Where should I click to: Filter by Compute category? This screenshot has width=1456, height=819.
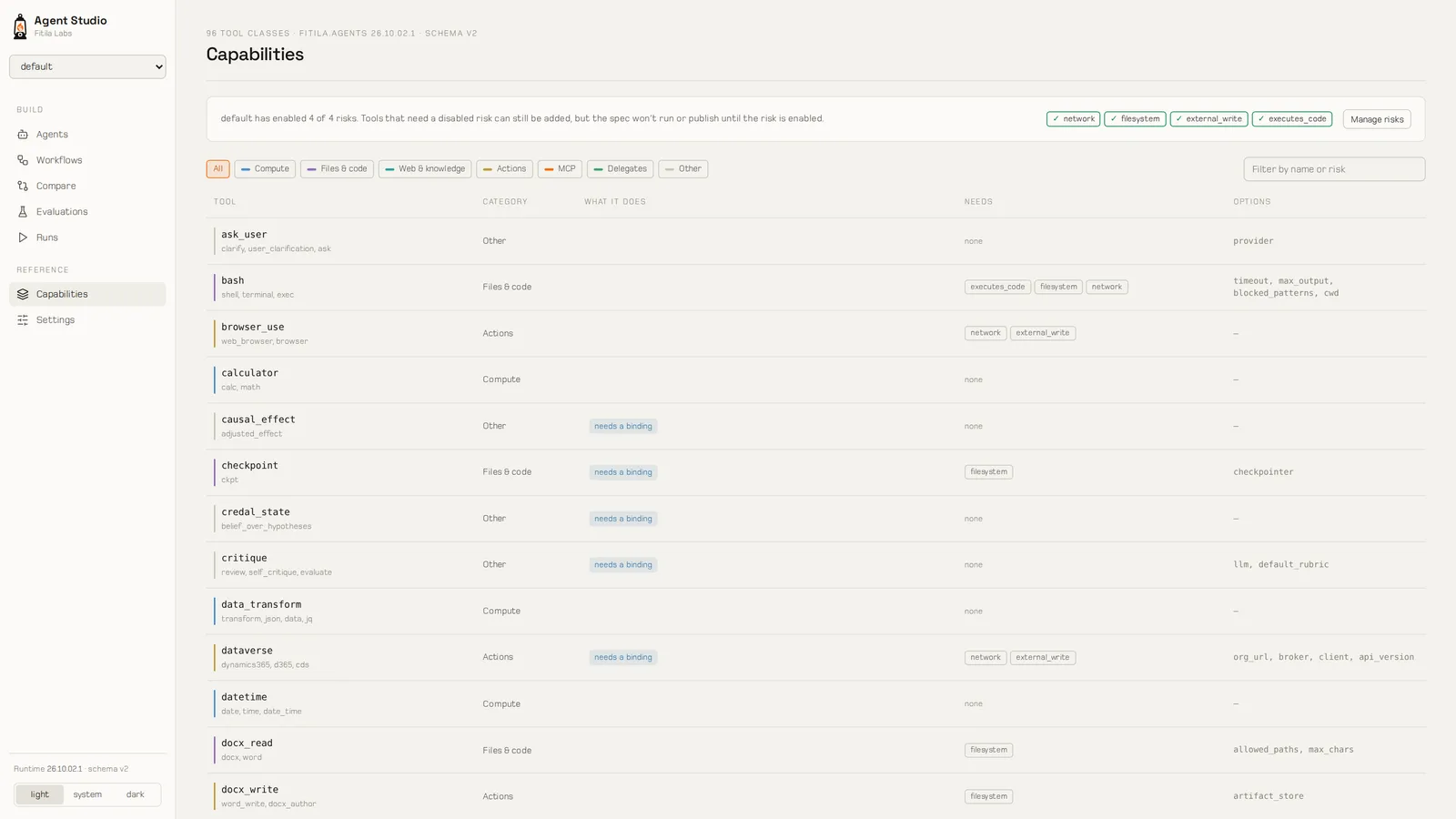pos(265,169)
